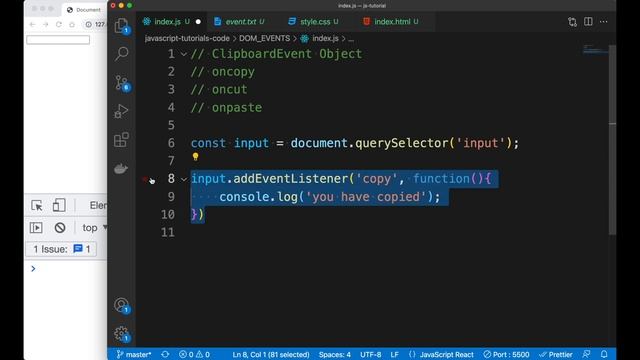The height and width of the screenshot is (360, 640).
Task: Open the top context dropdown in DevTools
Action: [94, 227]
